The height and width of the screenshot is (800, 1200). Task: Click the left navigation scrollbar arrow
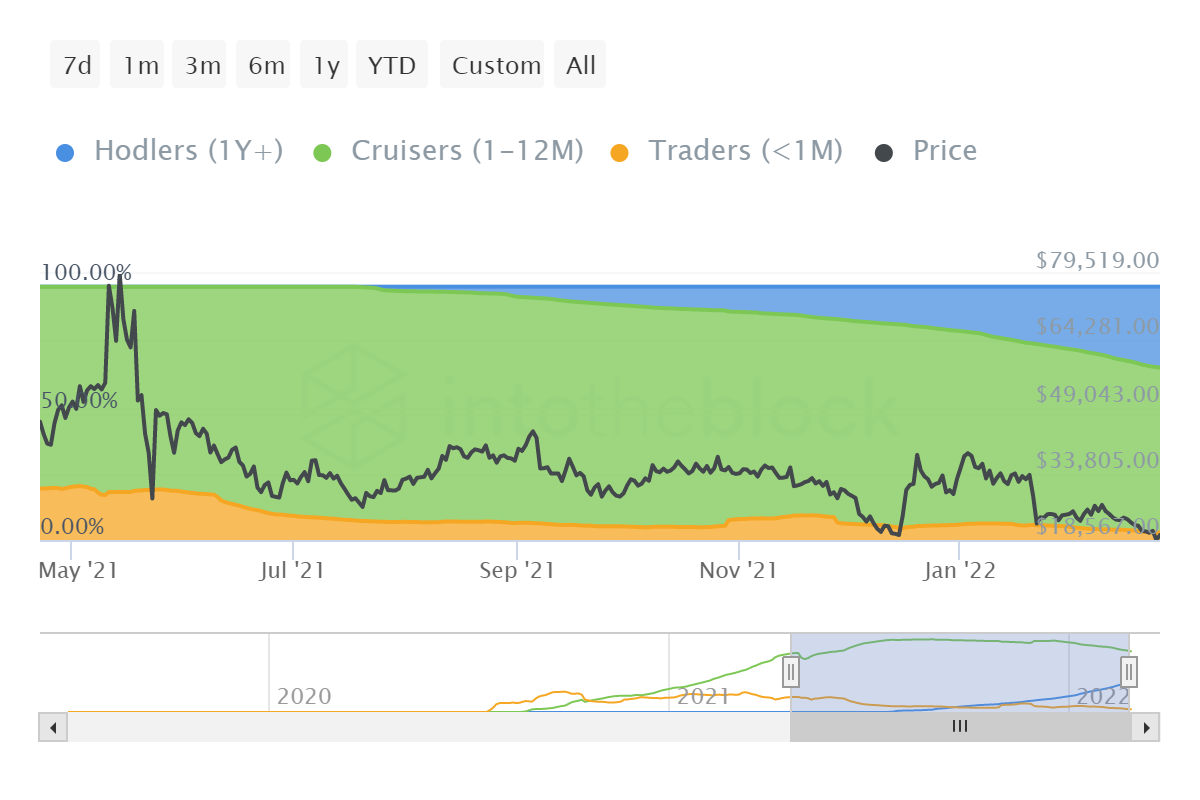point(52,727)
